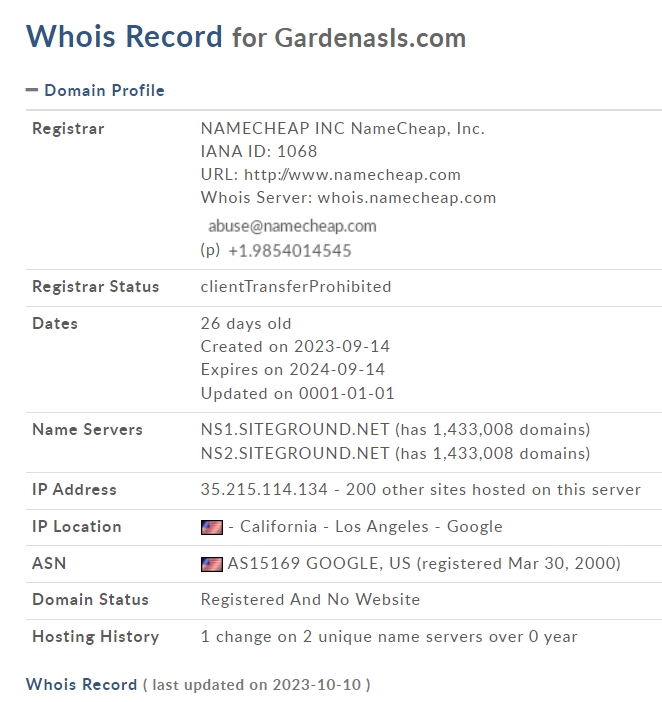Image resolution: width=662 pixels, height=702 pixels.
Task: Collapse the Domain Profile section
Action: tap(32, 90)
